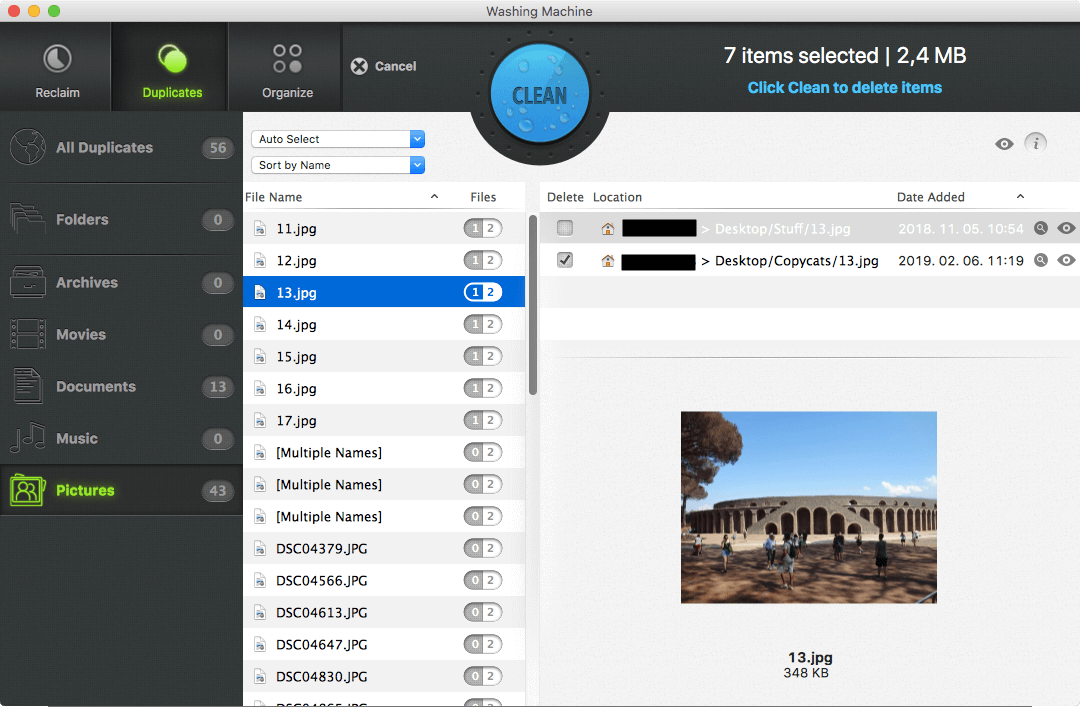The height and width of the screenshot is (707, 1080).
Task: Toggle preview eye icon near info button
Action: tap(1004, 144)
